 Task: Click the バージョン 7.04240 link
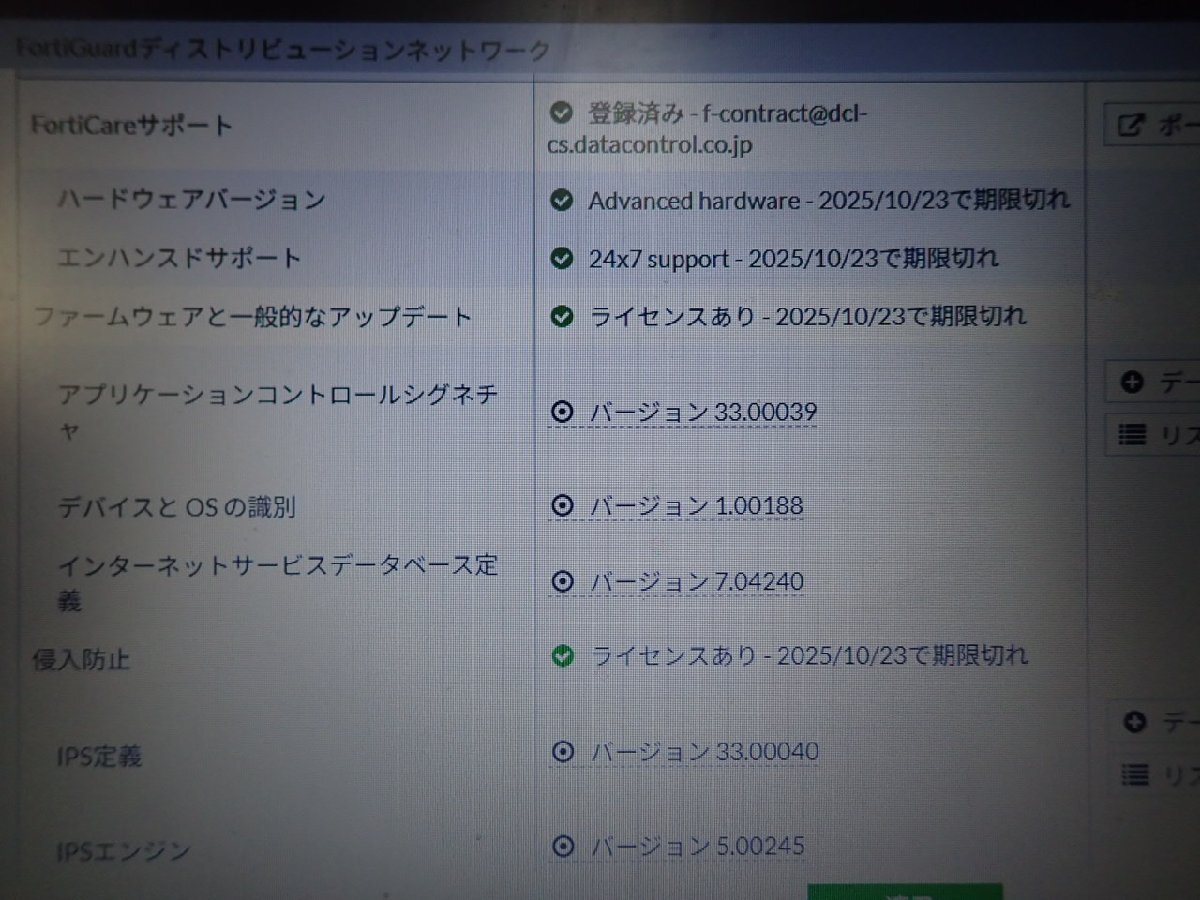click(697, 581)
